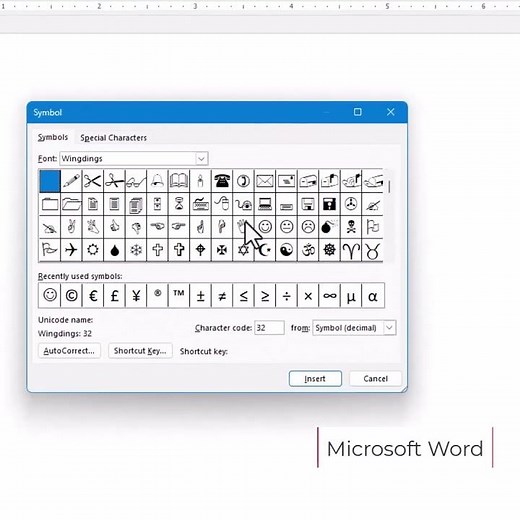
Task: Open the AutoCorrect... dialog
Action: click(69, 351)
